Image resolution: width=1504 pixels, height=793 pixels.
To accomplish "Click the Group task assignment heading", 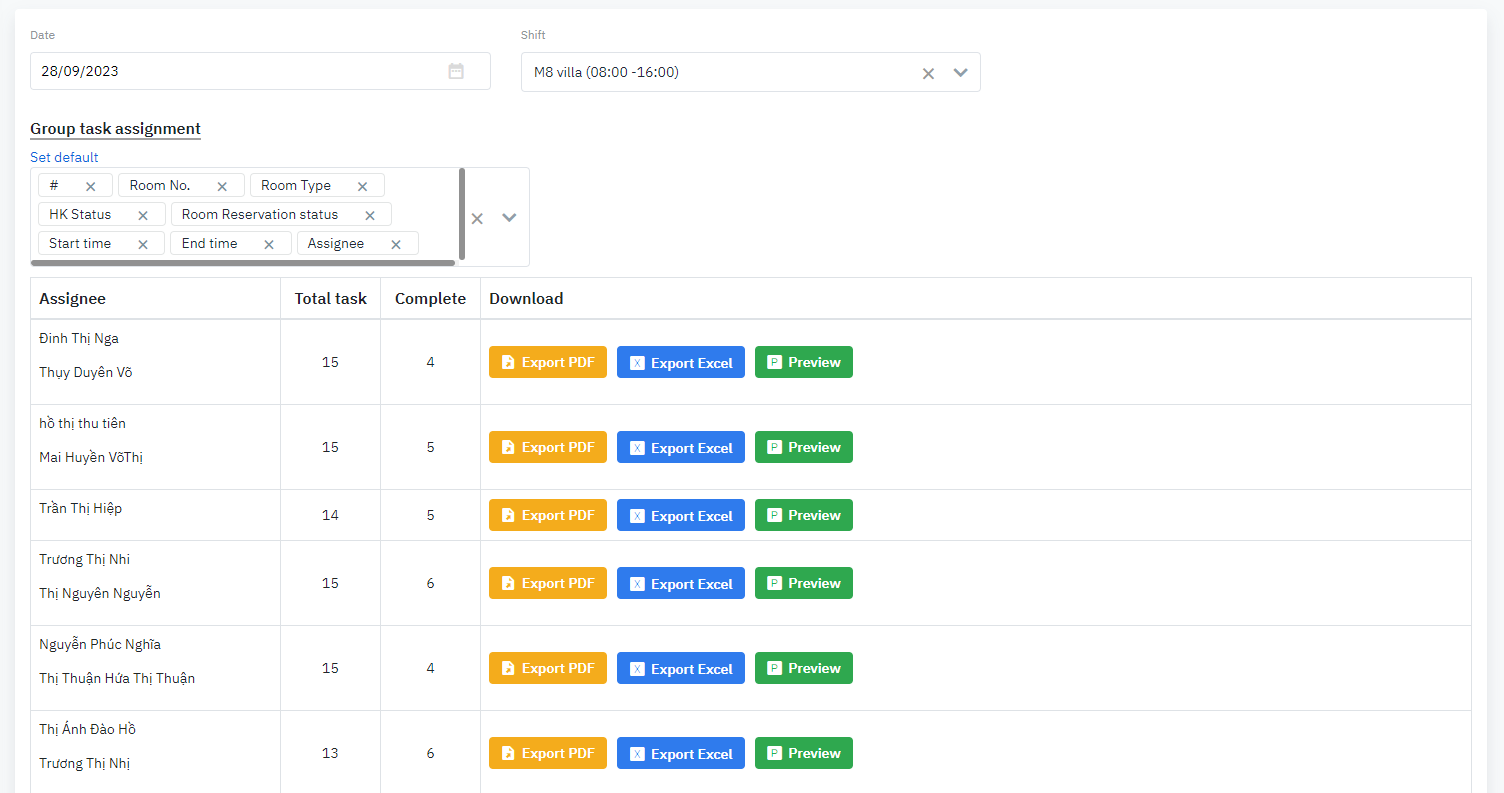I will coord(115,129).
